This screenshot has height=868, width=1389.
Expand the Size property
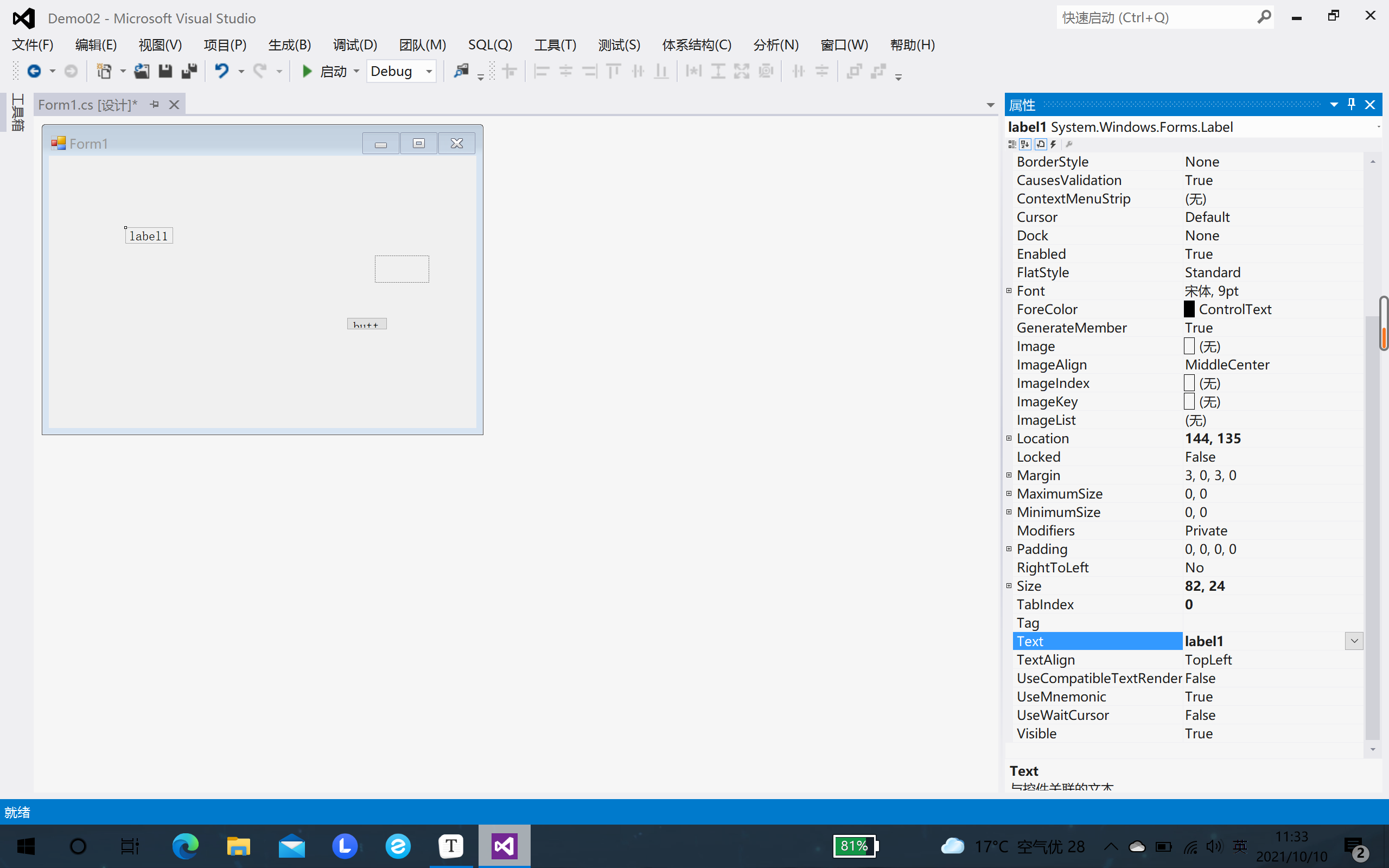[x=1009, y=585]
